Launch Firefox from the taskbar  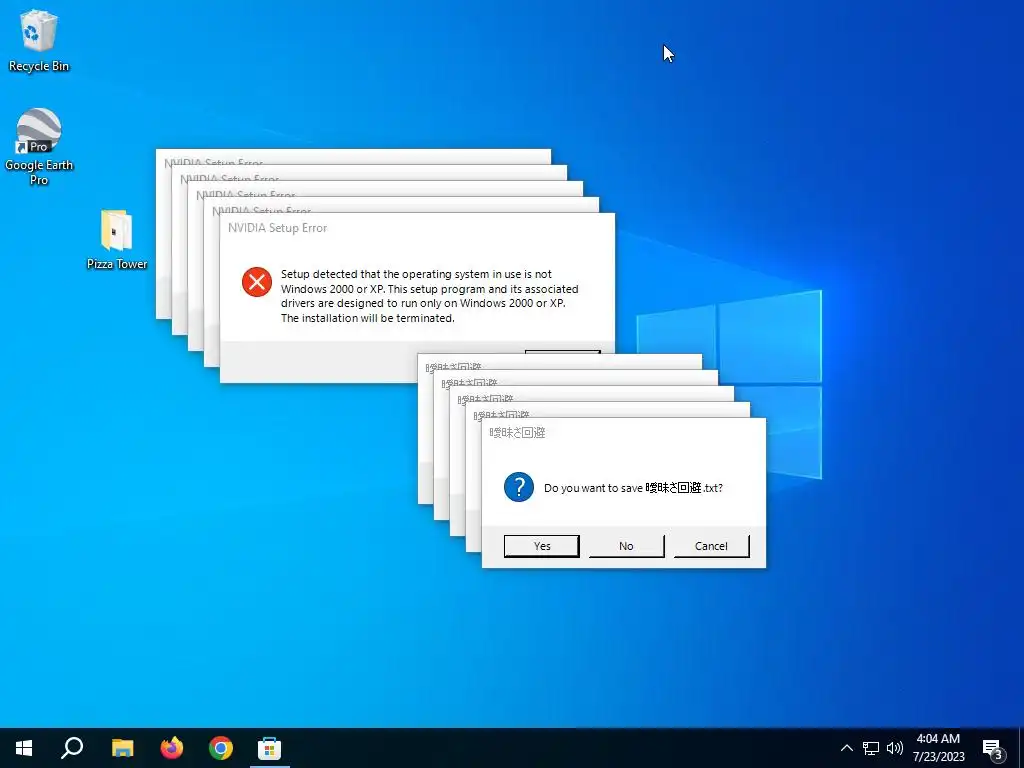172,748
